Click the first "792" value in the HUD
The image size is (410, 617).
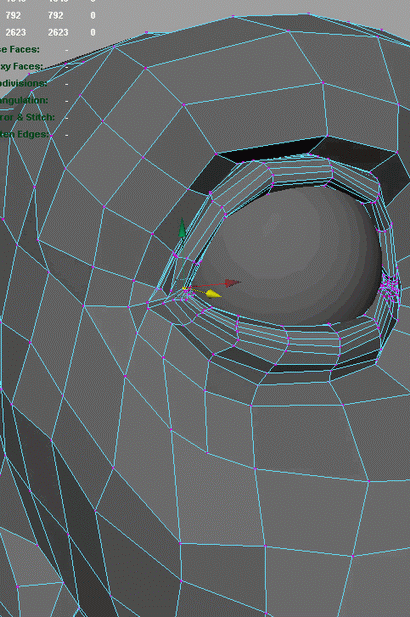pos(13,15)
